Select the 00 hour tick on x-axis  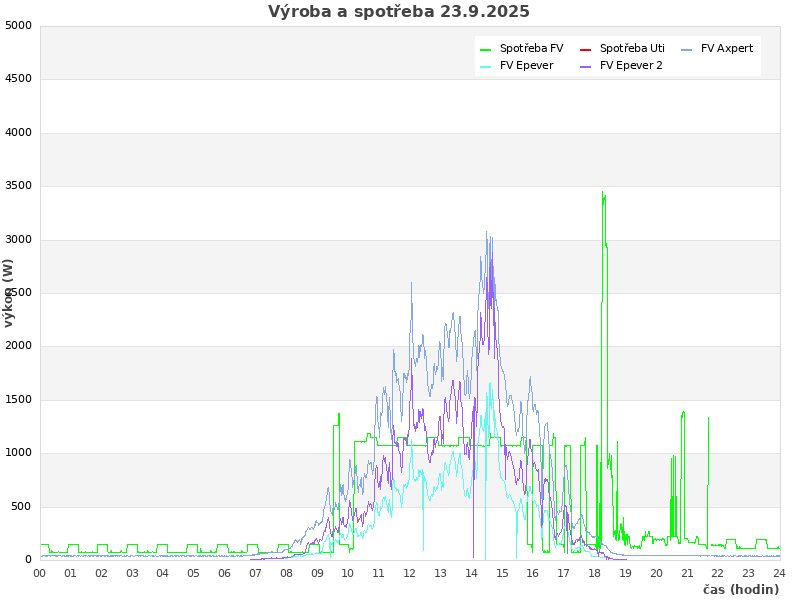pyautogui.click(x=40, y=573)
